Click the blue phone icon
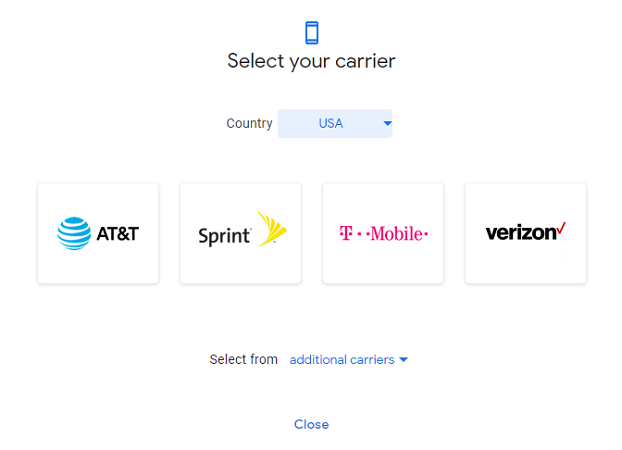622x450 pixels. (x=311, y=33)
